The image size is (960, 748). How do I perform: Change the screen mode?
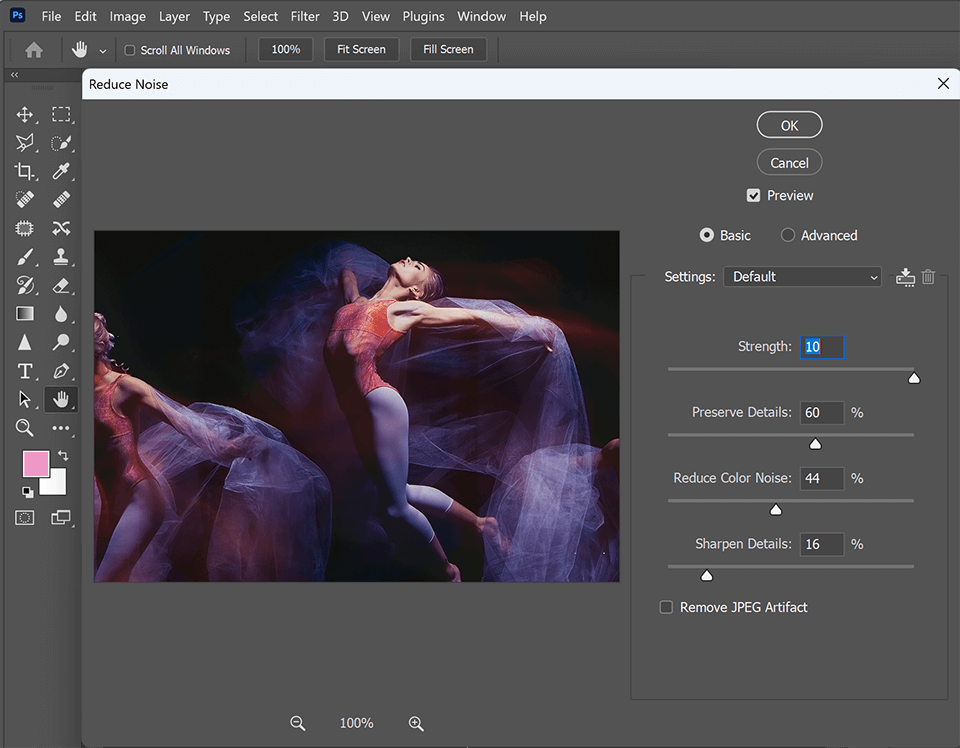(61, 518)
